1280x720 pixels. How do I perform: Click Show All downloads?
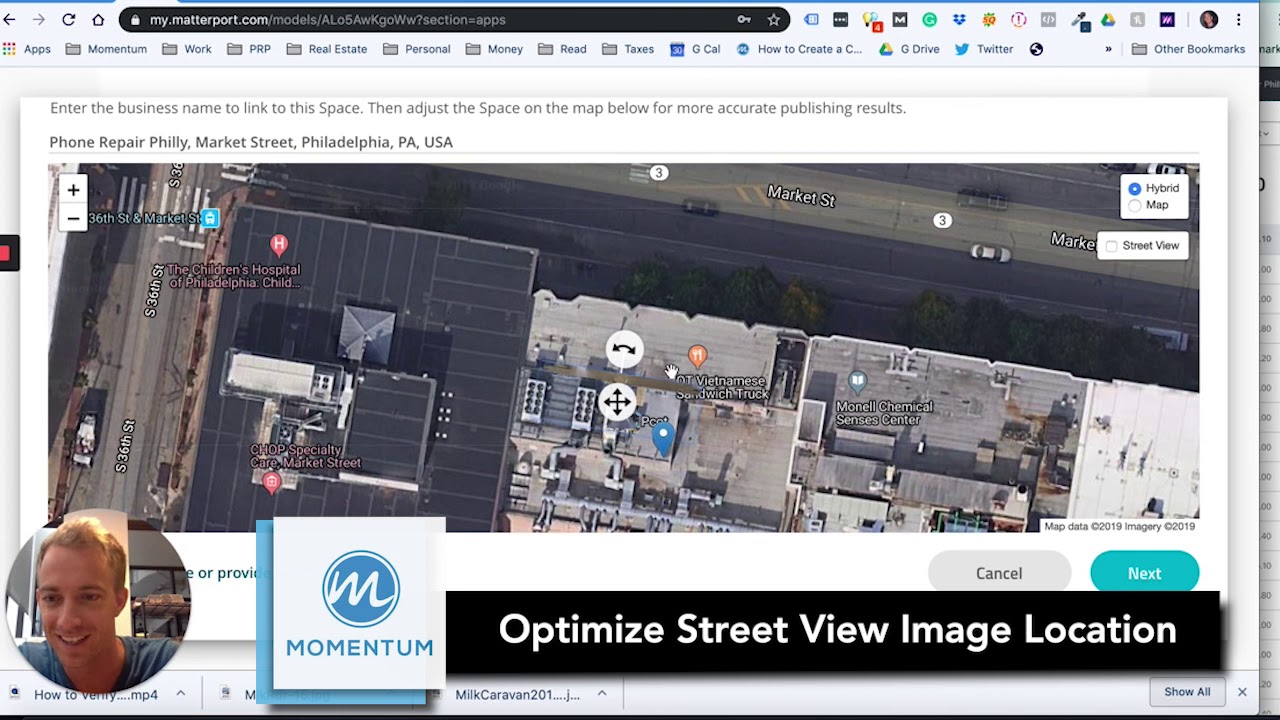coord(1187,692)
